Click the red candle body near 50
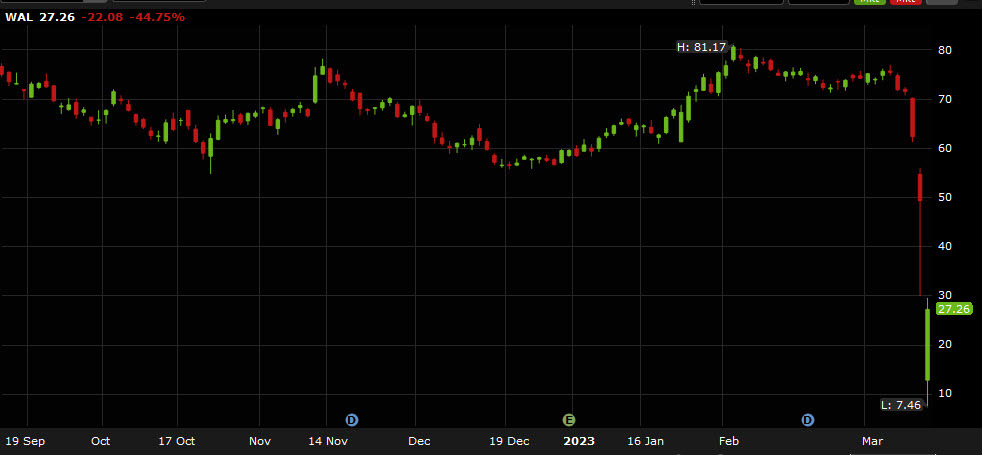This screenshot has height=455, width=982. point(920,187)
